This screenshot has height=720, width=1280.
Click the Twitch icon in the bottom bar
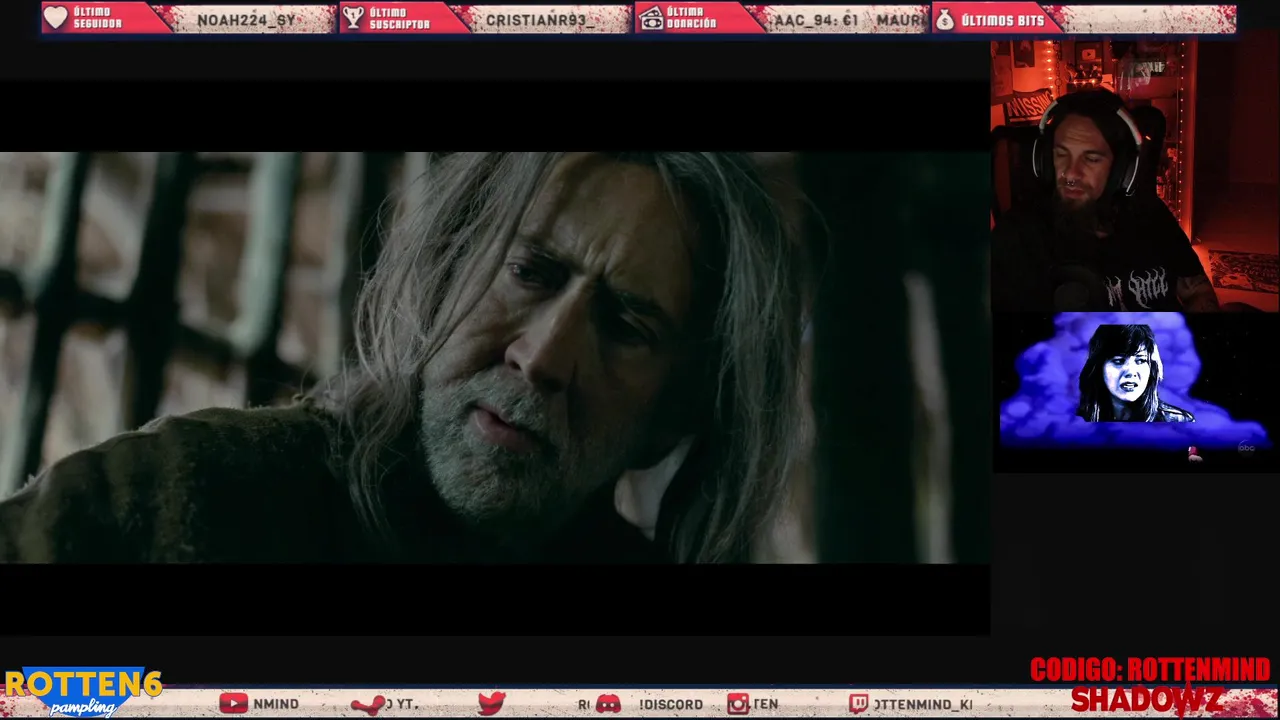tap(859, 704)
